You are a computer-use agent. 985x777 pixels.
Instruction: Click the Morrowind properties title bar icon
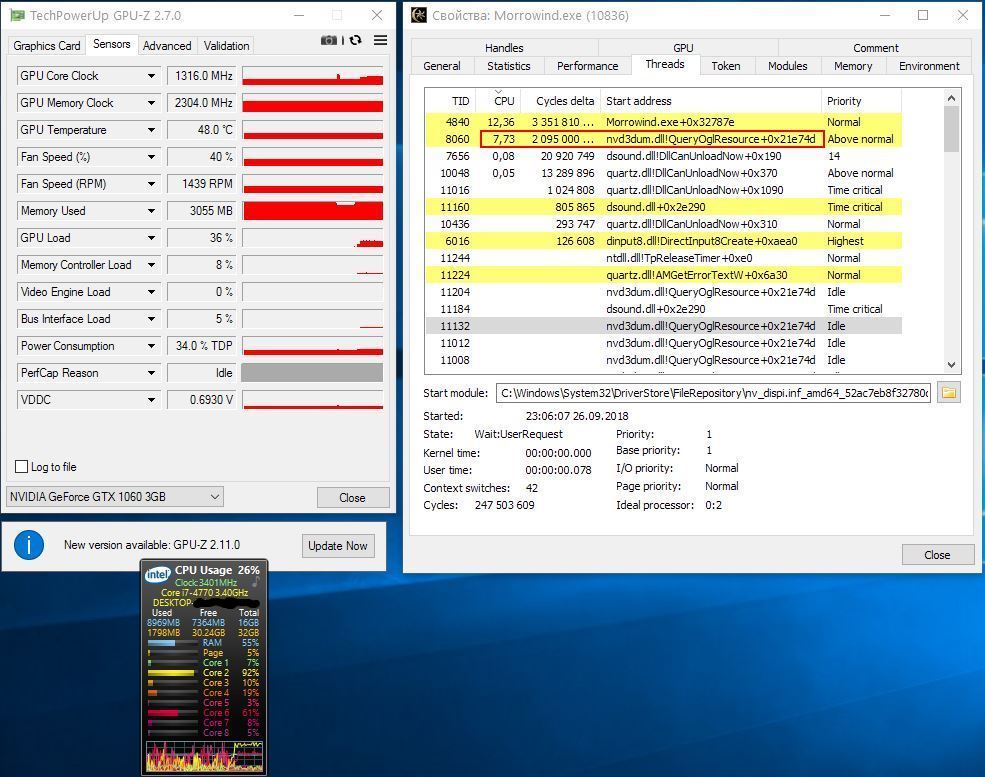(418, 15)
